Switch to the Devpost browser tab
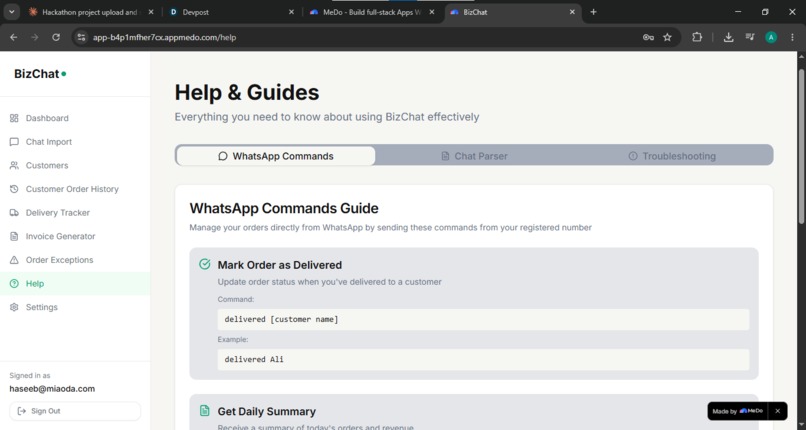Screen dimensions: 806x430 click(231, 12)
